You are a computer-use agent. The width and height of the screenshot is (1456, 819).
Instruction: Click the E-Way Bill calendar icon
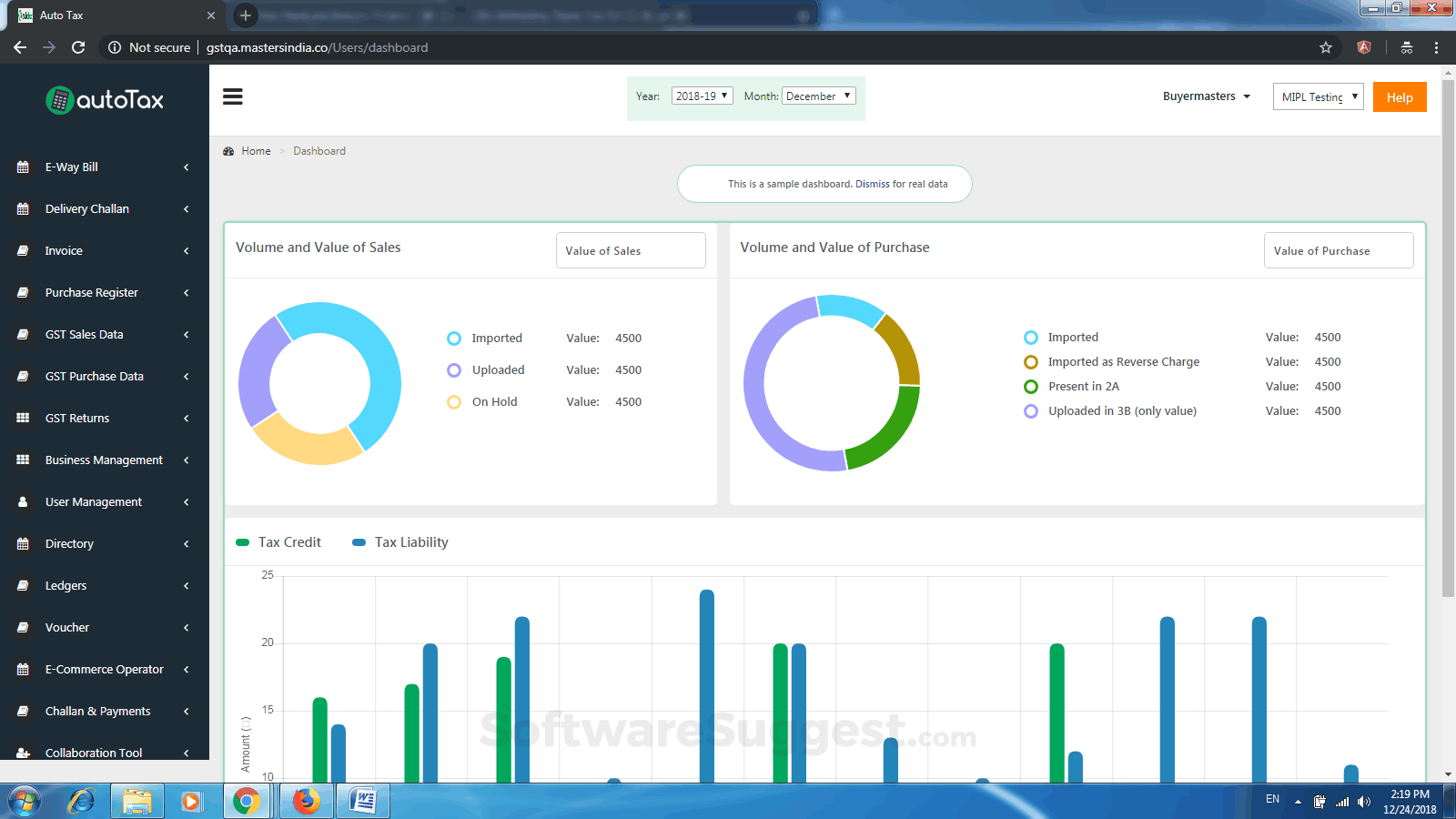tap(23, 167)
